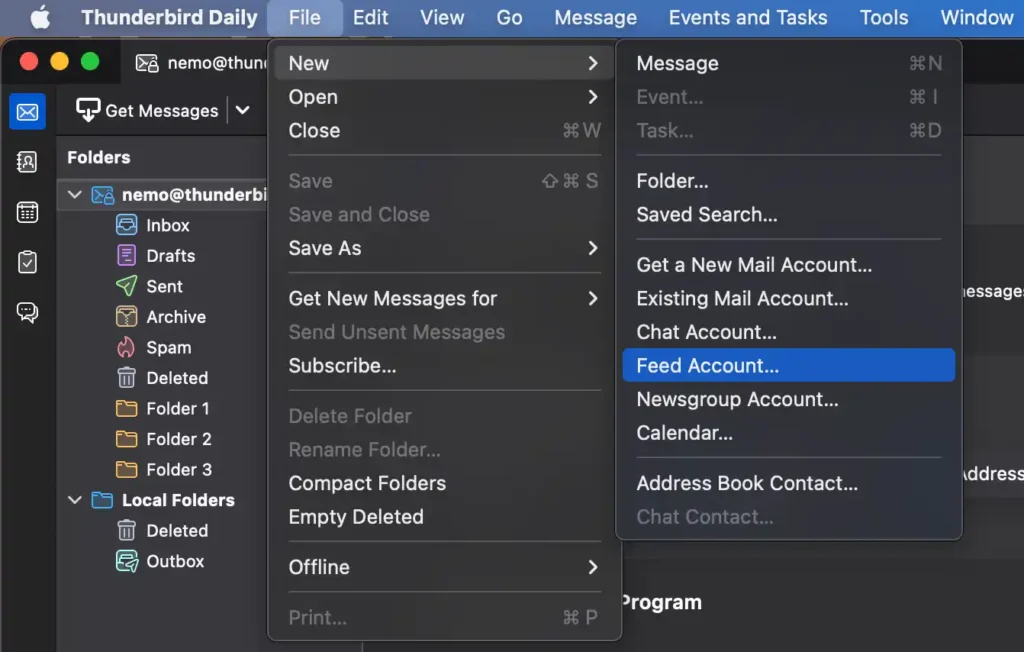The width and height of the screenshot is (1024, 652).
Task: Choose Feed Account... from New submenu
Action: coord(788,365)
